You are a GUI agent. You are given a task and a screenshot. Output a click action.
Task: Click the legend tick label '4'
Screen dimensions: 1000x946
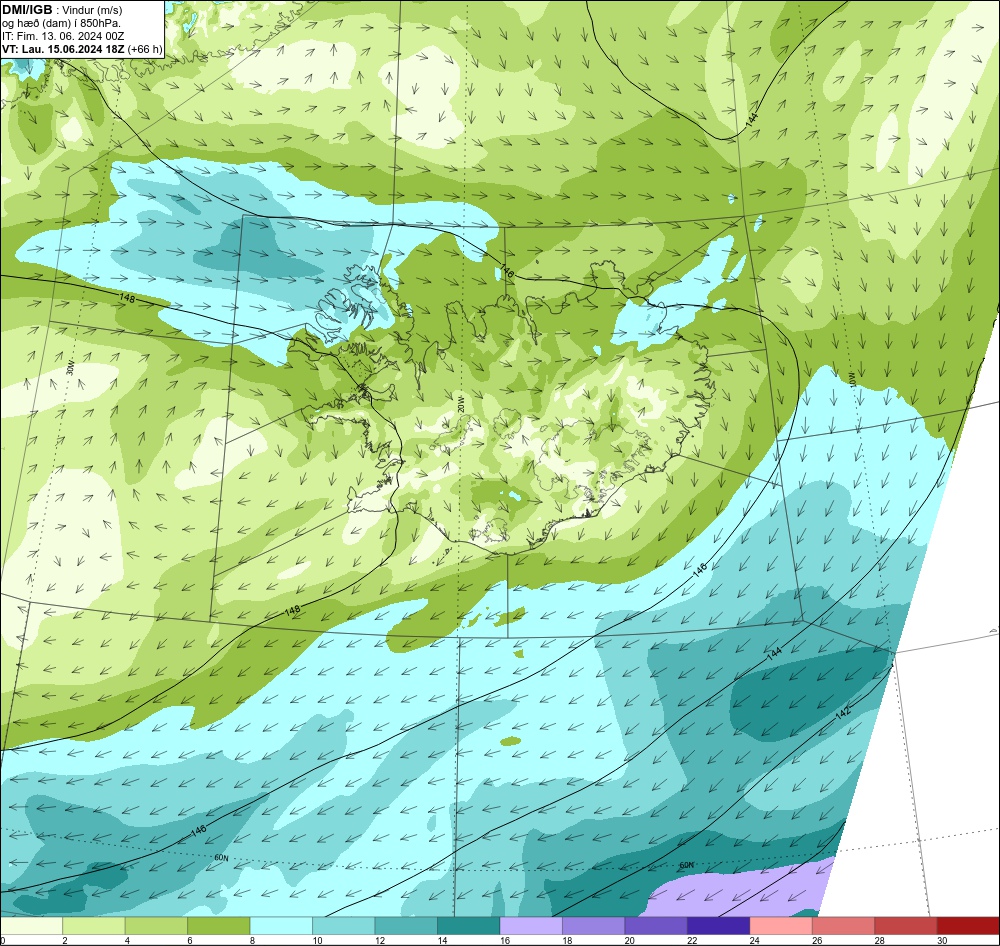click(x=128, y=940)
